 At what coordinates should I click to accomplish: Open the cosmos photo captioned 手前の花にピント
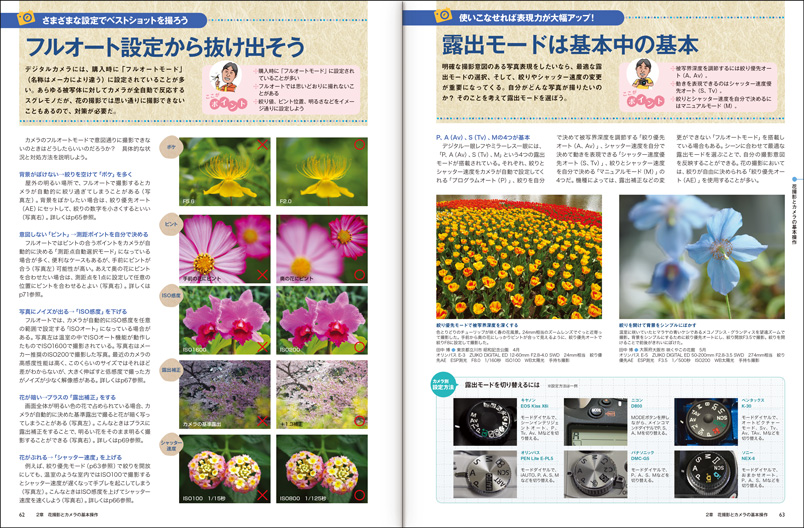225,249
